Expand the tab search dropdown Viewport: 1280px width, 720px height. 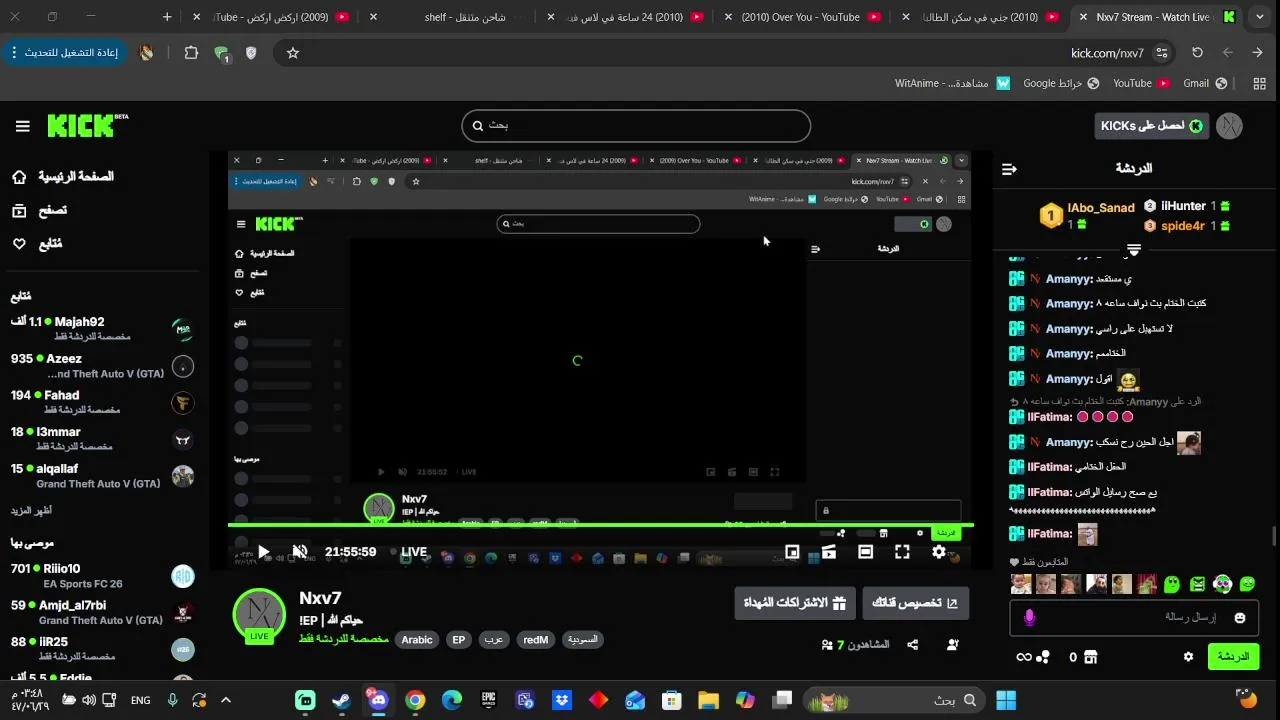pyautogui.click(x=1259, y=17)
